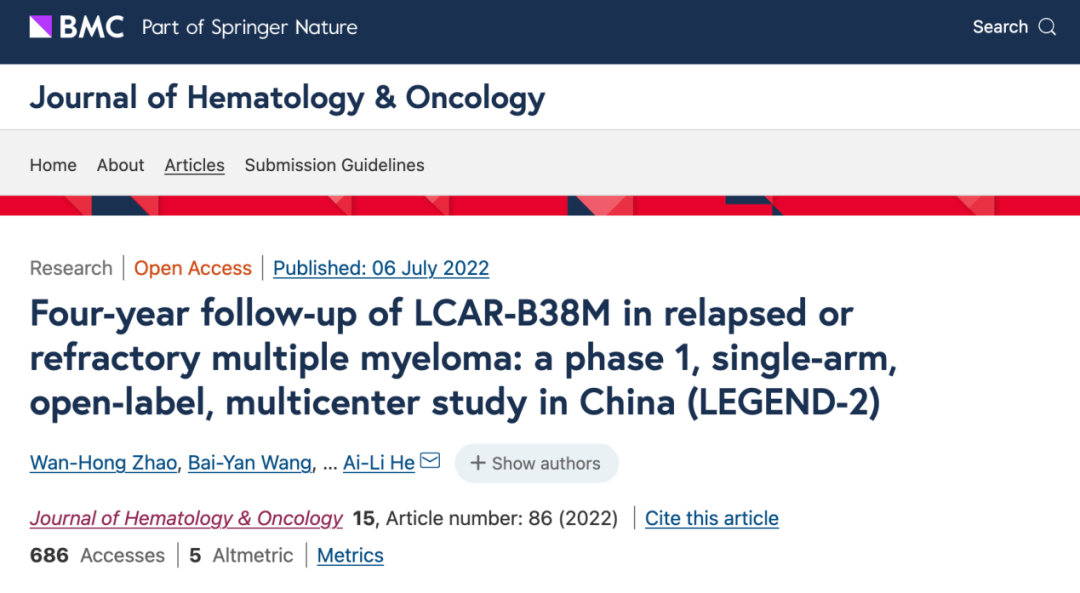Viewport: 1080px width, 593px height.
Task: Click the Search text in header
Action: coord(1000,27)
